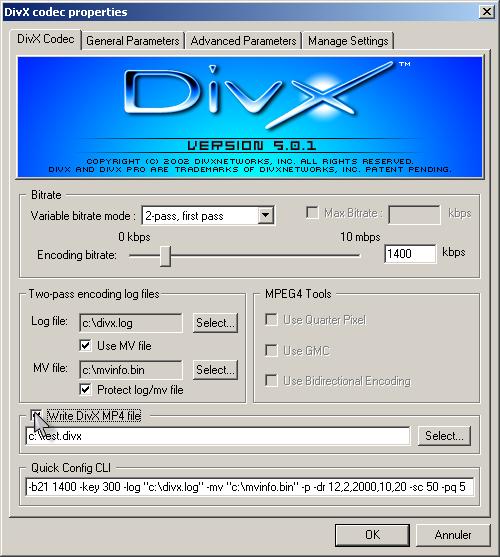The image size is (500, 557).
Task: Click the c:\test.divx output path field
Action: tap(218, 436)
